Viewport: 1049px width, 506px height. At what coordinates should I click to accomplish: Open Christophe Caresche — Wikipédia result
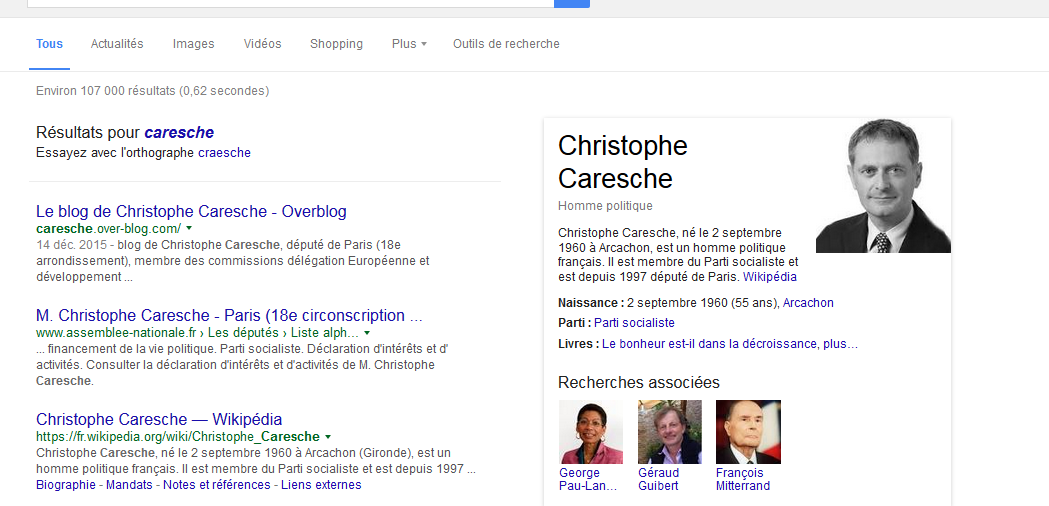(159, 420)
